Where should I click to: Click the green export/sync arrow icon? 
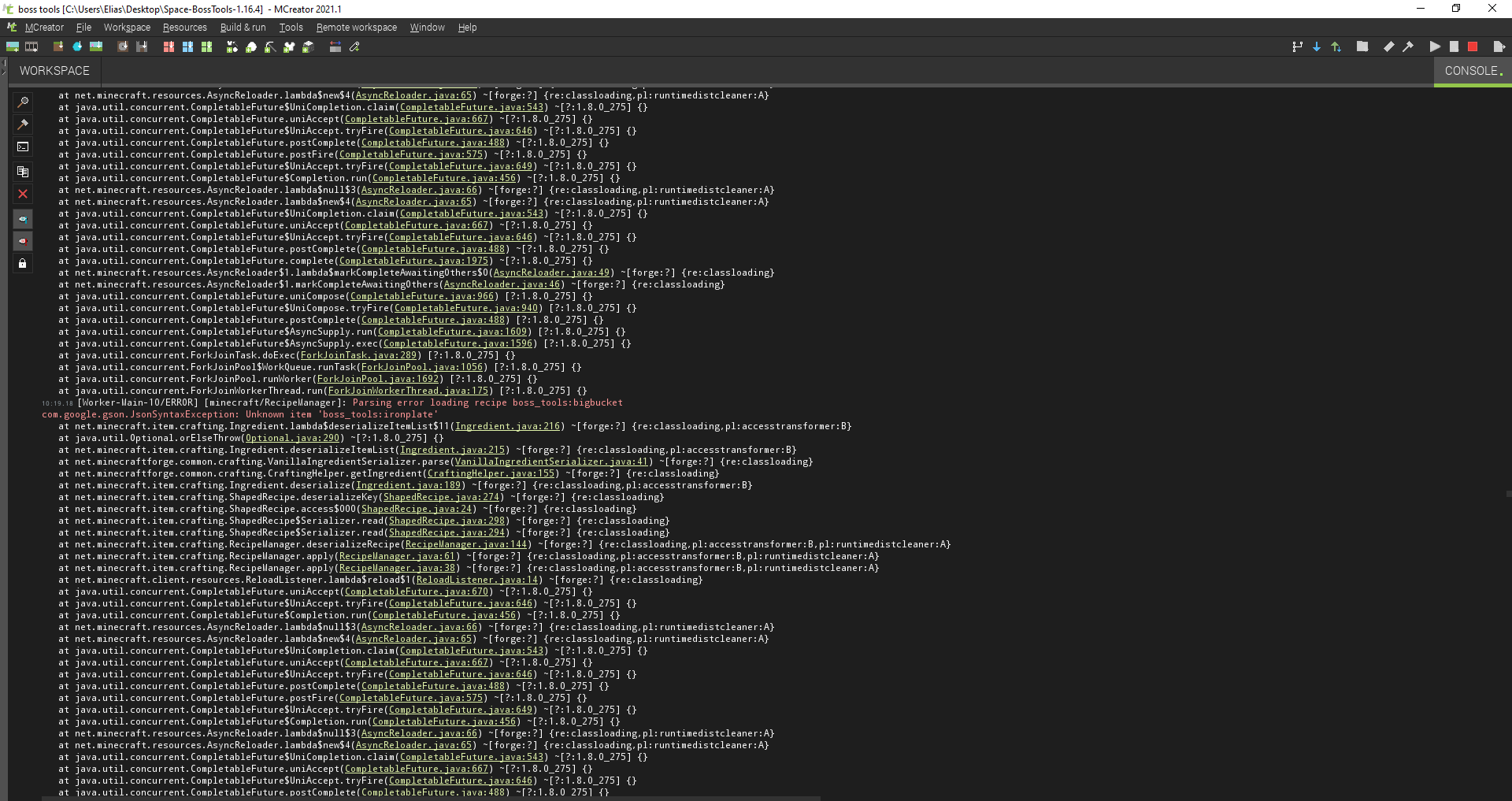pyautogui.click(x=1336, y=46)
